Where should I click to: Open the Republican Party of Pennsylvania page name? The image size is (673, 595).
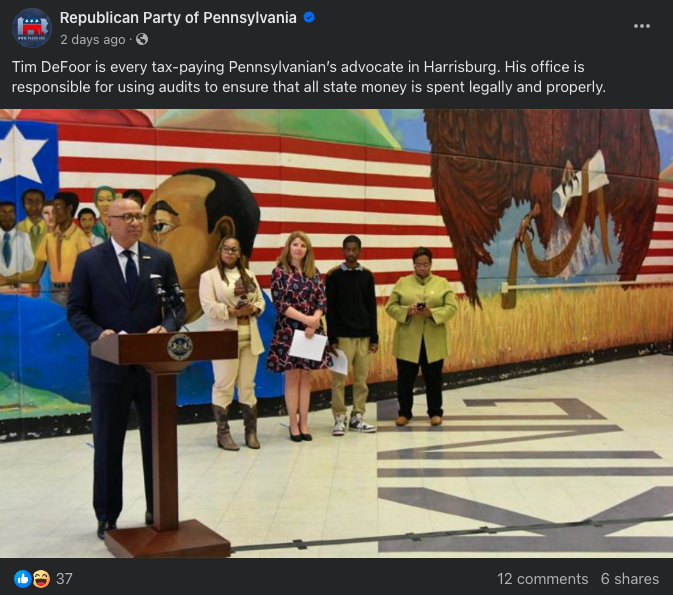pyautogui.click(x=178, y=18)
